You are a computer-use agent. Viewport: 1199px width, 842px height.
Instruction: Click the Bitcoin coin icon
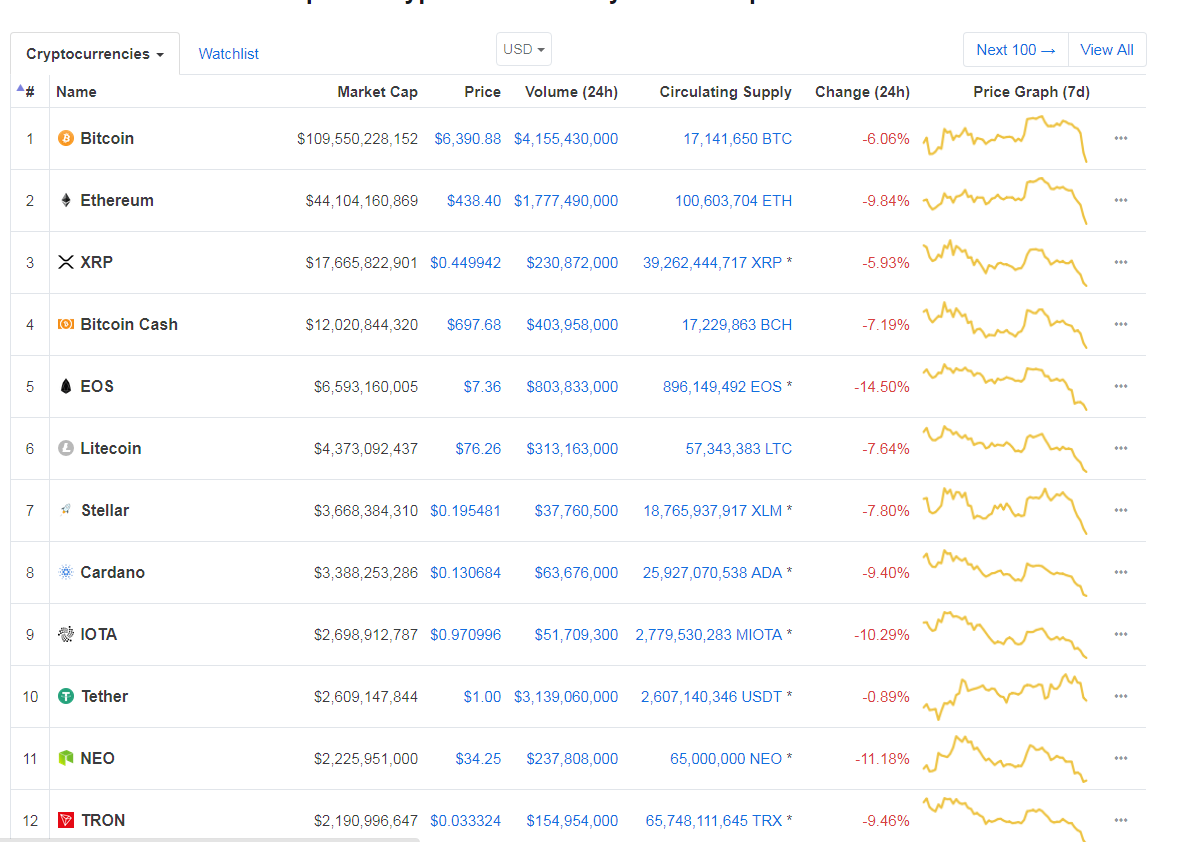(66, 138)
